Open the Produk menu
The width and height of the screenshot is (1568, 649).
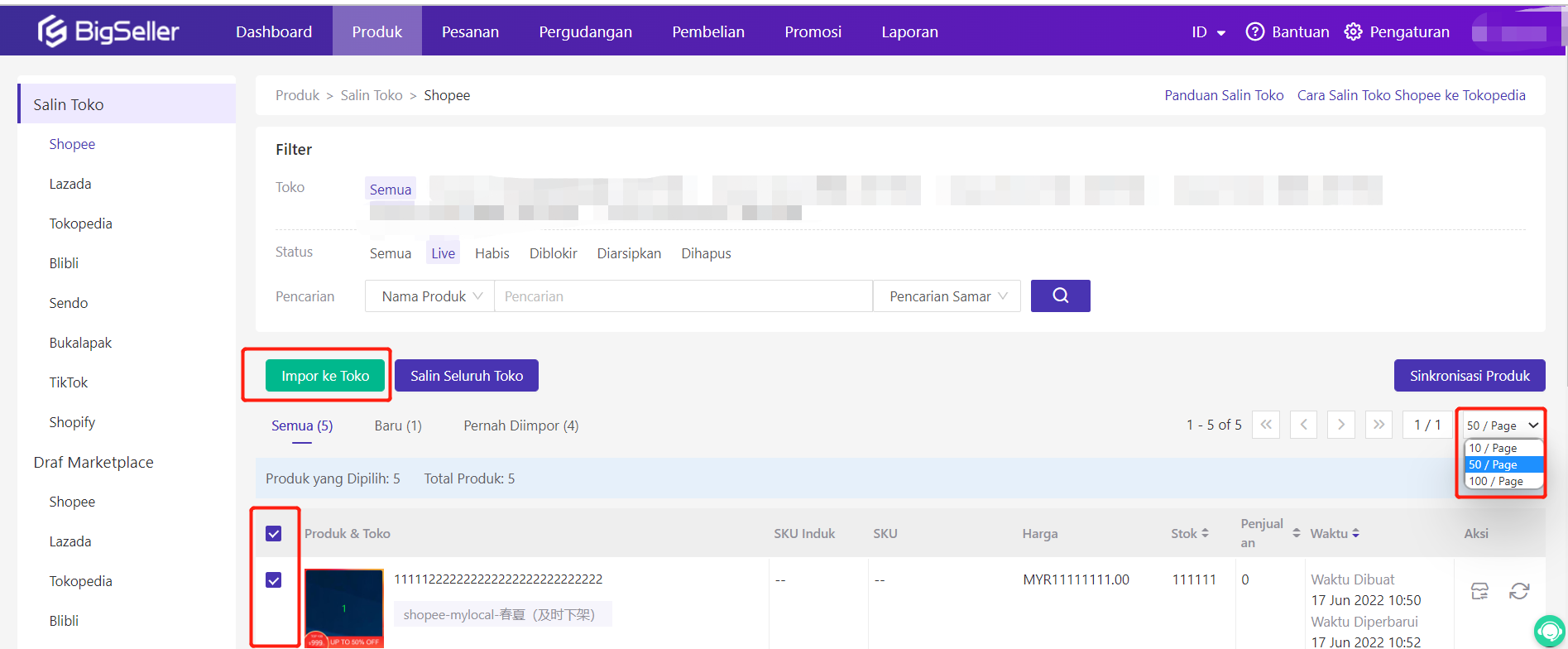point(377,31)
